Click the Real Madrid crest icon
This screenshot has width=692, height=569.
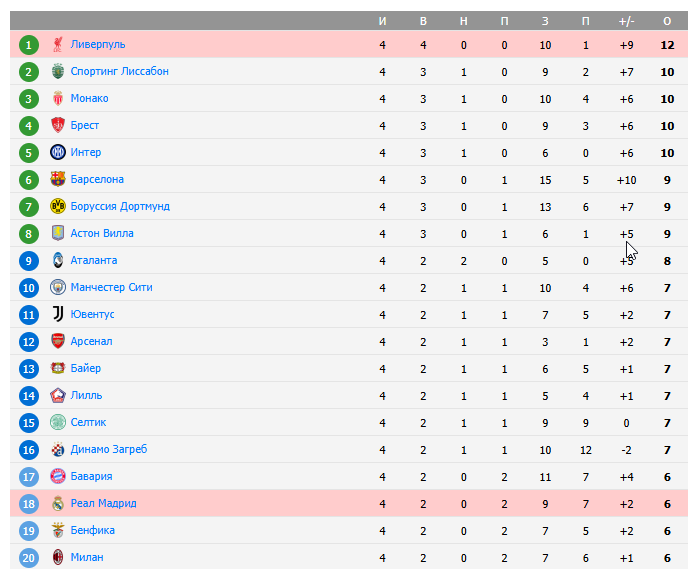pos(58,503)
